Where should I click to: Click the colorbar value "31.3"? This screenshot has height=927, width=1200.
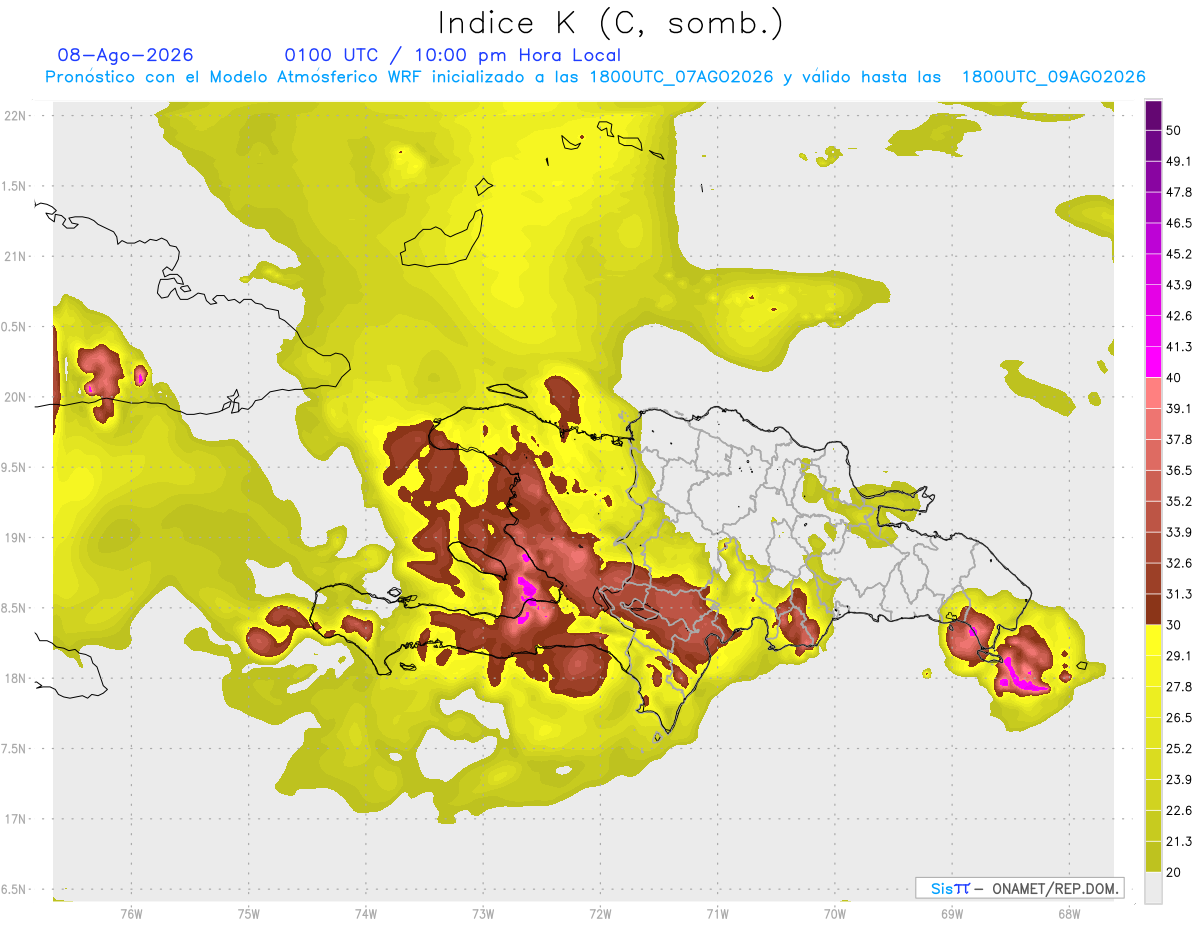(1179, 594)
